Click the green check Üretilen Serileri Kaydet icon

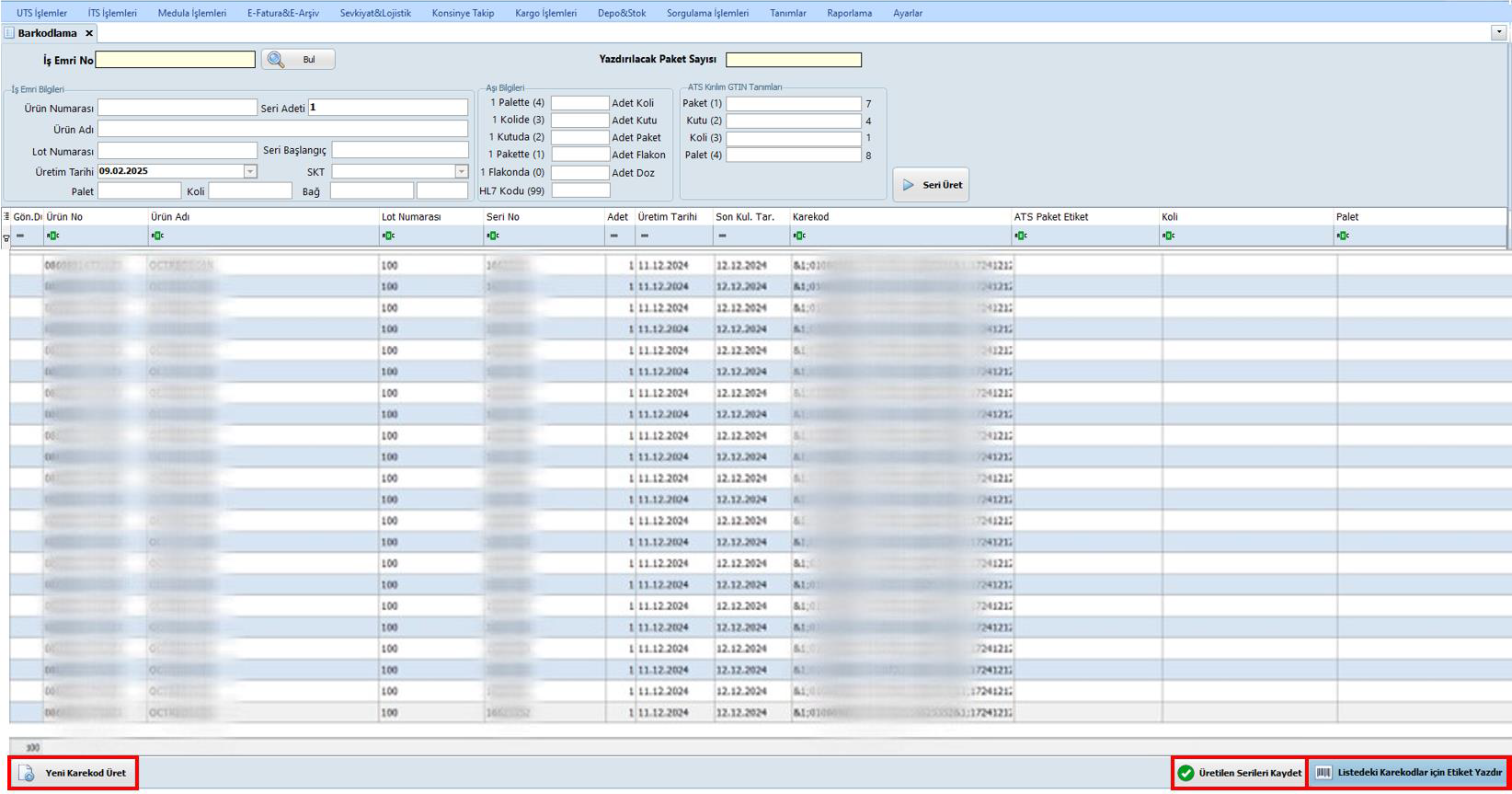click(1186, 773)
